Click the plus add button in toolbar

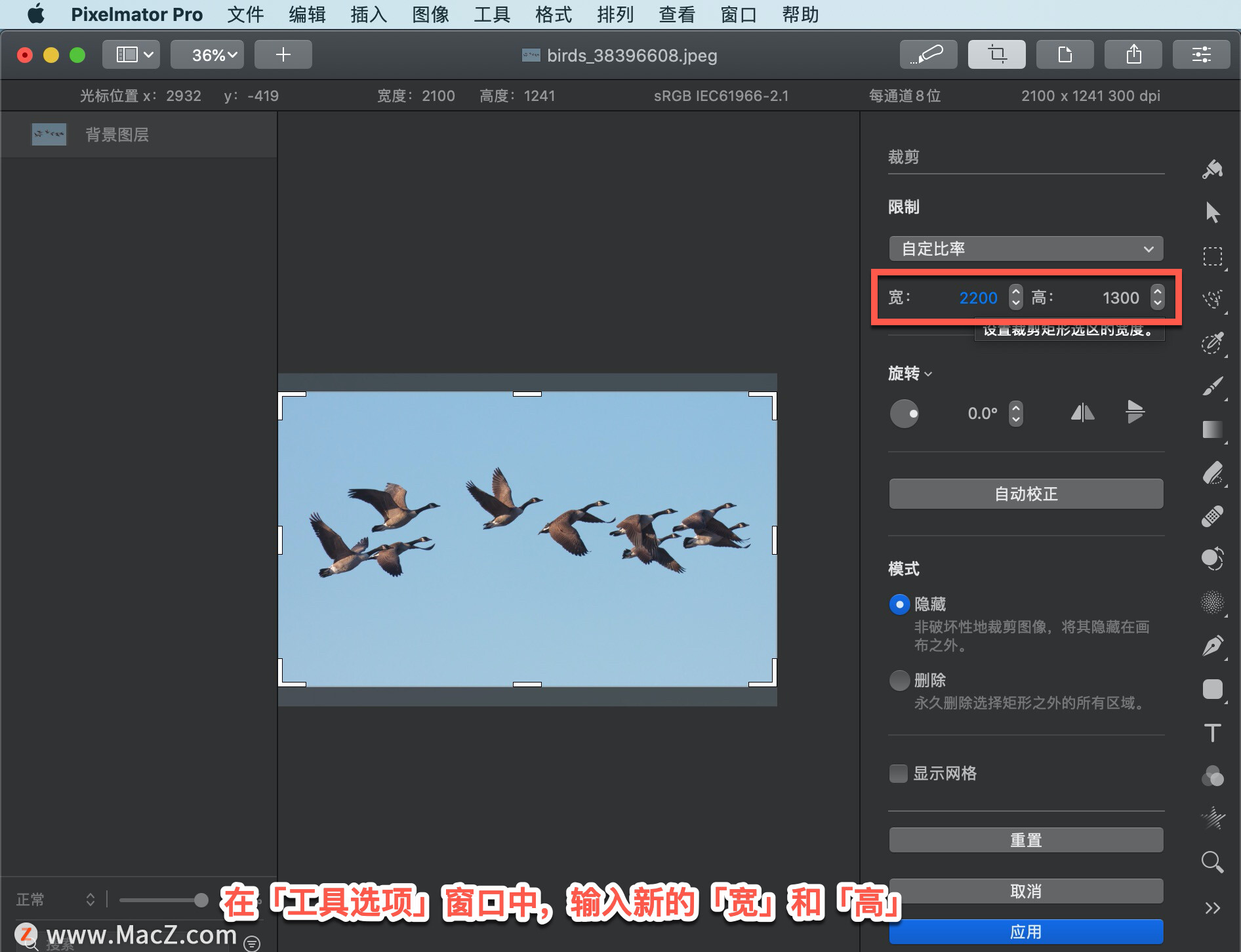pyautogui.click(x=283, y=54)
